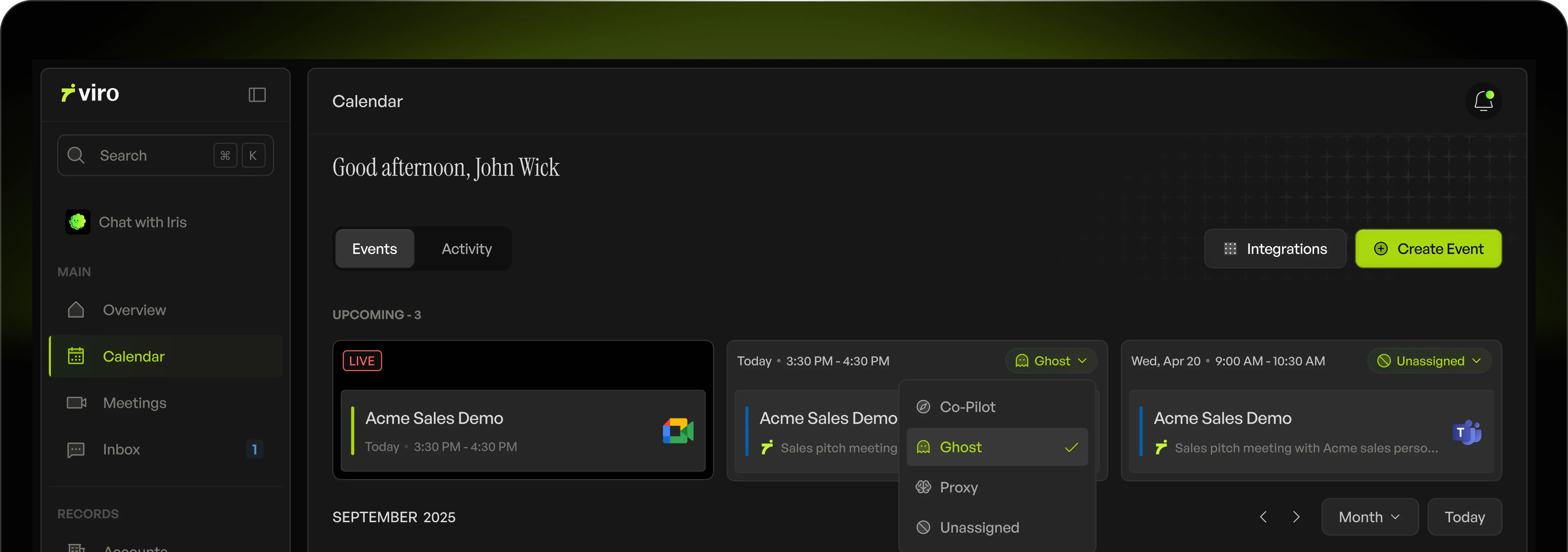
Task: Click "Good afternoon, John Wick" greeting
Action: (446, 167)
